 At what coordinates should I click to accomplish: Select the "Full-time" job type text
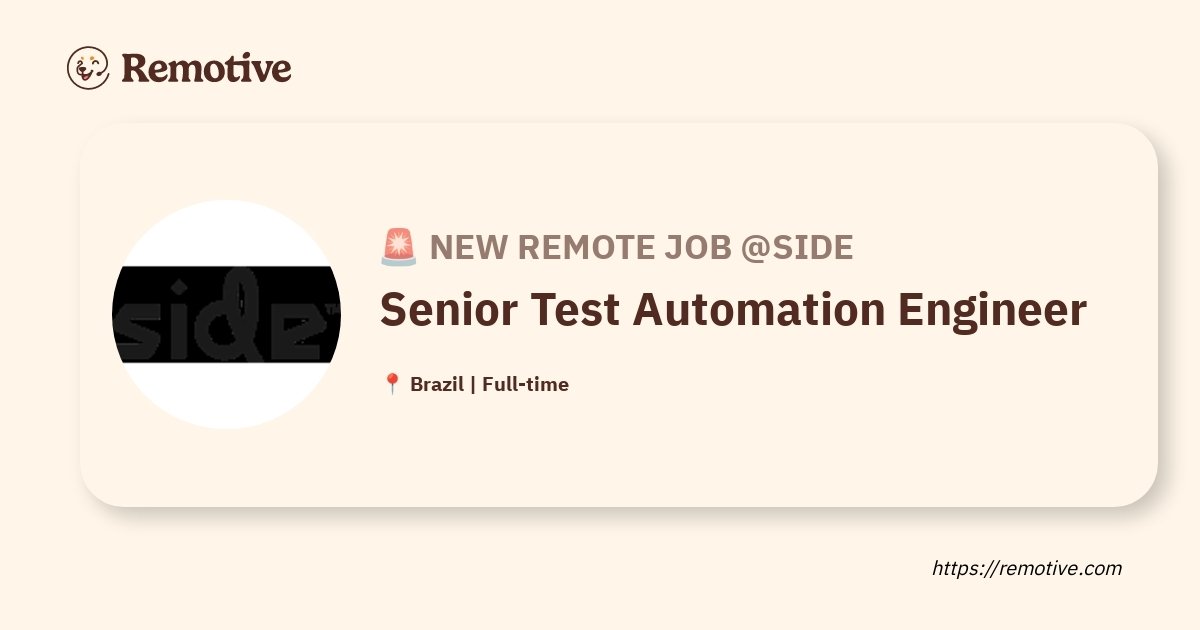click(x=525, y=384)
